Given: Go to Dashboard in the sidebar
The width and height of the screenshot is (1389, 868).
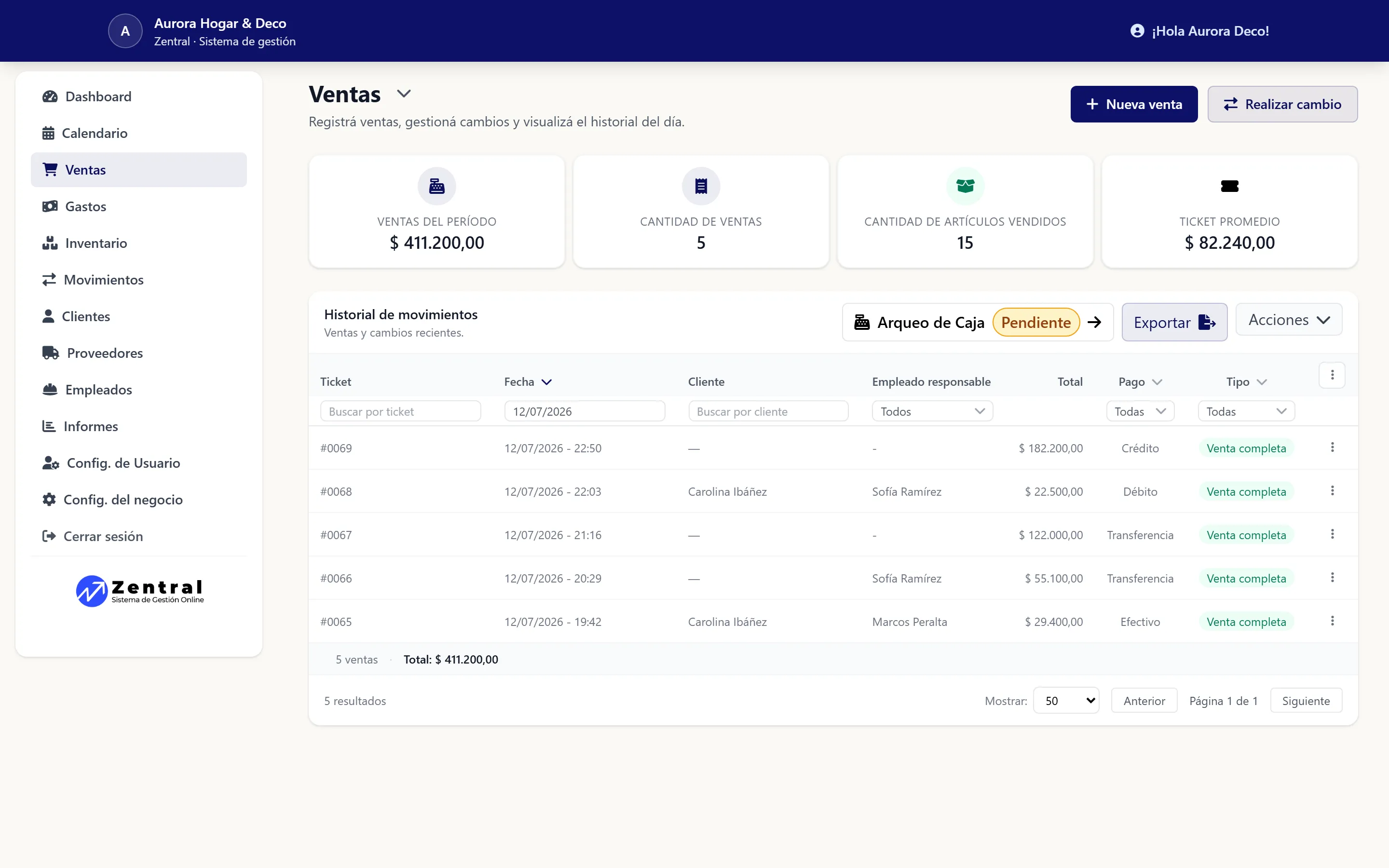Looking at the screenshot, I should coord(138,96).
